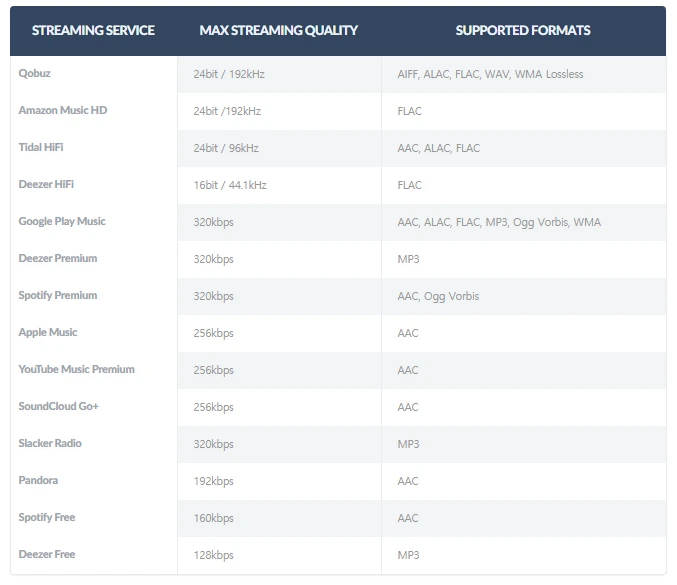Select the 16bit / 44.1kHz quality cell

click(230, 185)
